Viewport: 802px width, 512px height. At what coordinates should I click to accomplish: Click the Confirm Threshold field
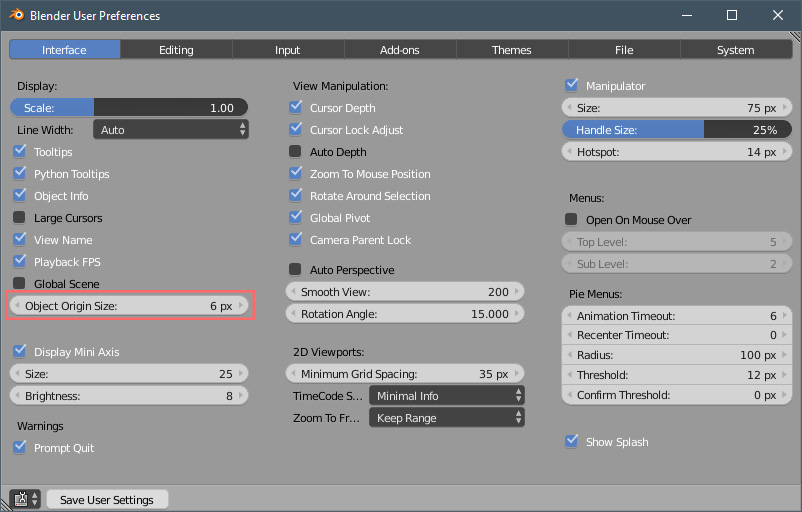pos(677,394)
